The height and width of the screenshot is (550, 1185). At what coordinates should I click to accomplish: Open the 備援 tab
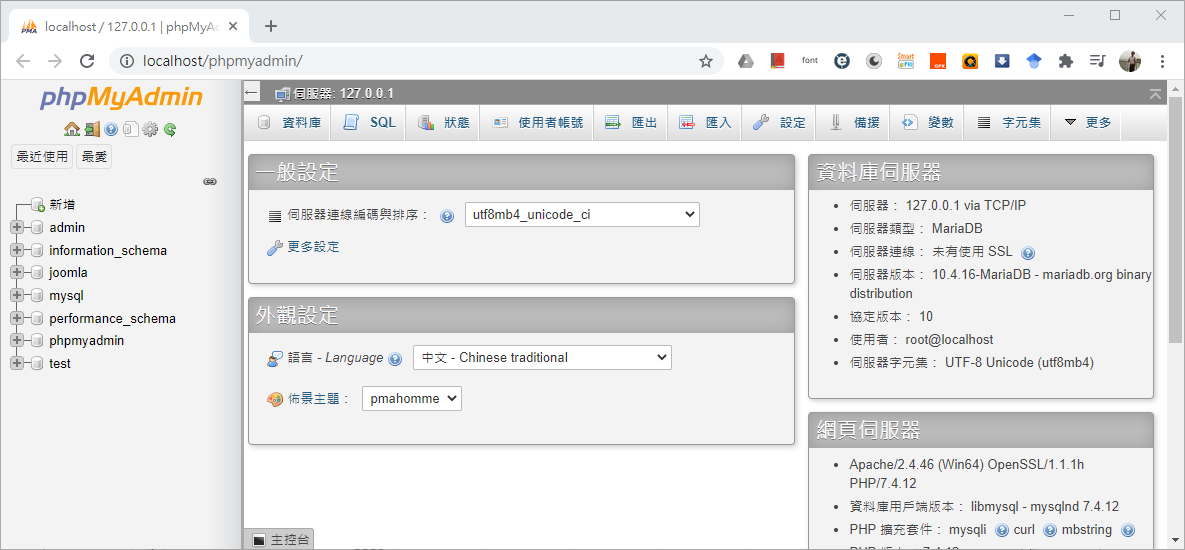click(852, 122)
